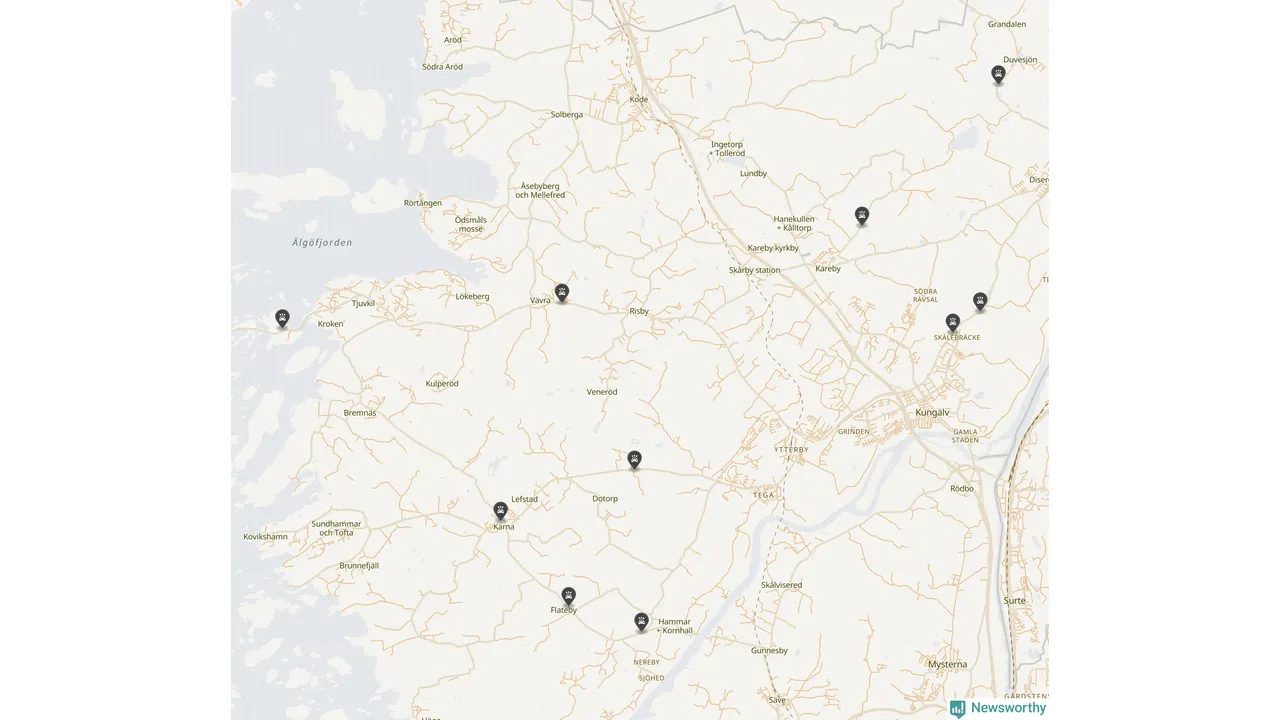Click the Kungälv town label
Screen dimensions: 1280x720
(932, 412)
